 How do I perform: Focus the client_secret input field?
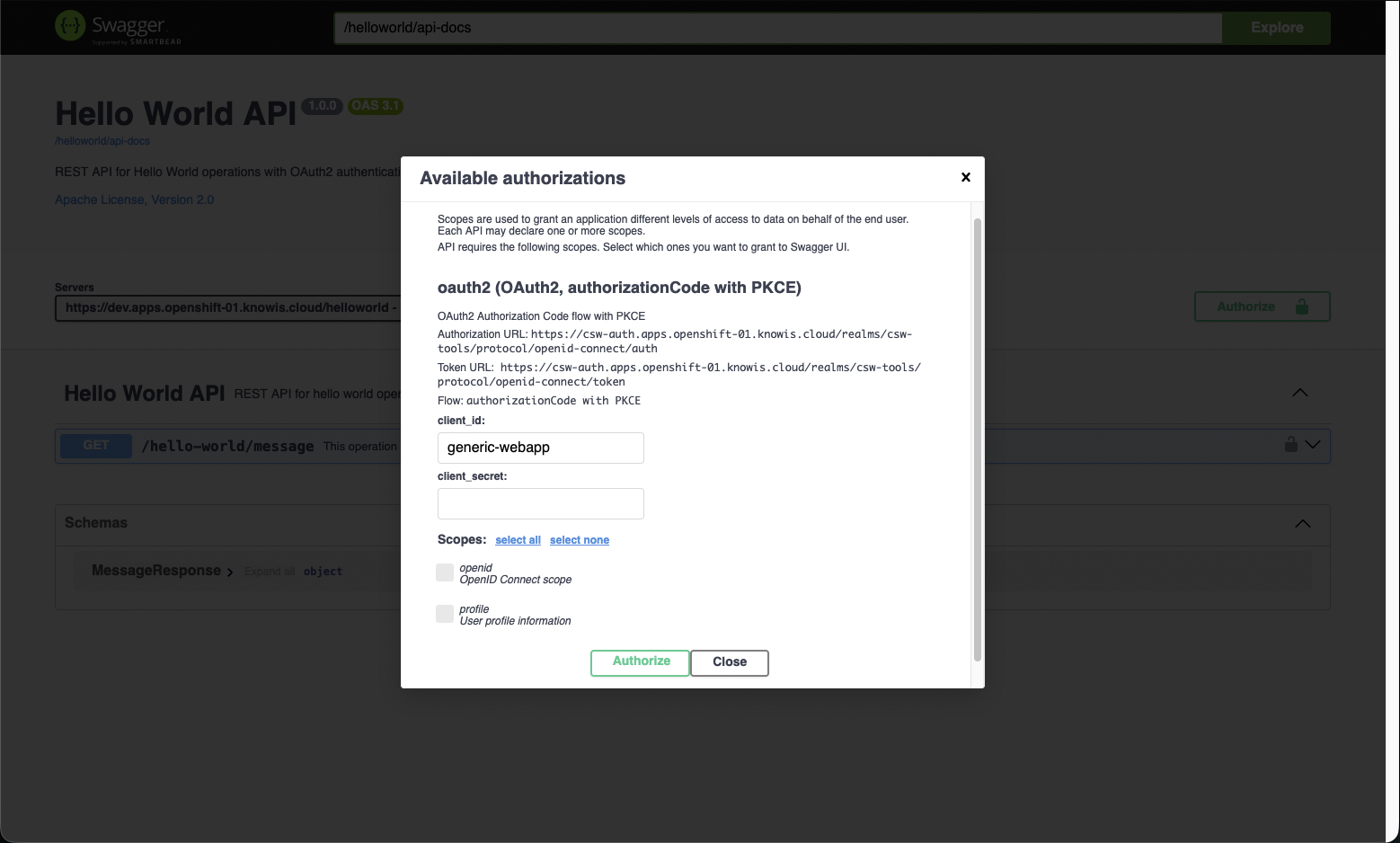click(x=541, y=503)
